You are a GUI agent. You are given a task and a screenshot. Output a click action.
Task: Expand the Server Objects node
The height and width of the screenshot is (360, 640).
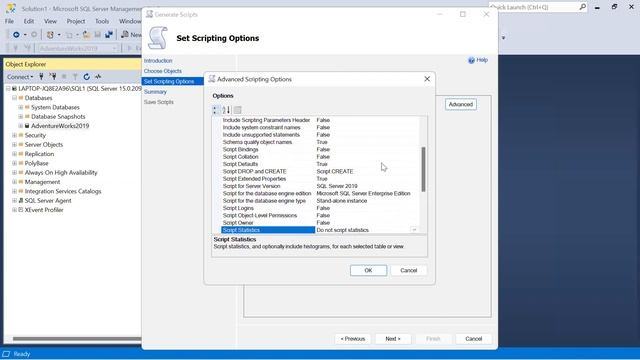tap(14, 144)
